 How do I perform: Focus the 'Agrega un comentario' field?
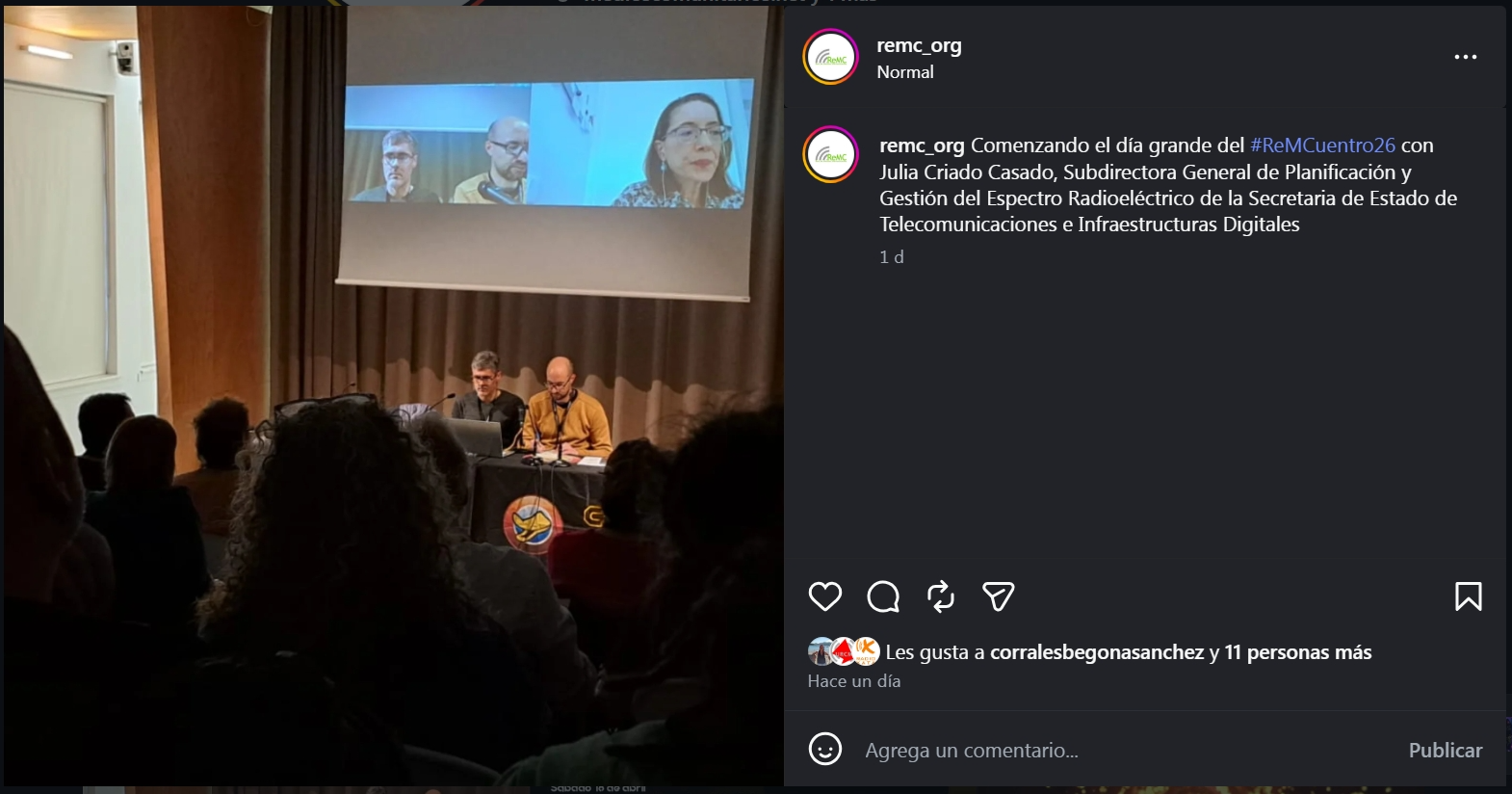coord(1127,750)
